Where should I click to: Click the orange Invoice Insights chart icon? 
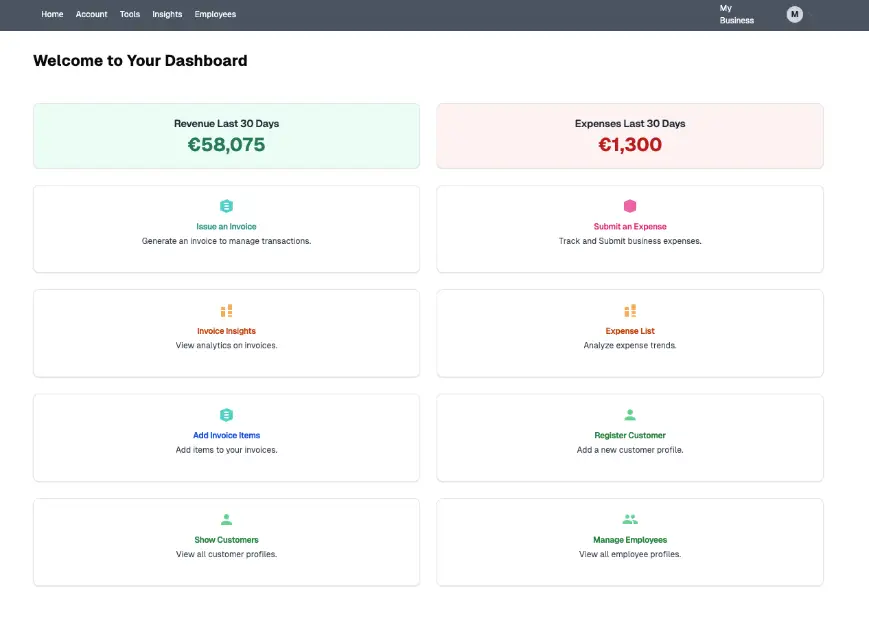click(226, 311)
